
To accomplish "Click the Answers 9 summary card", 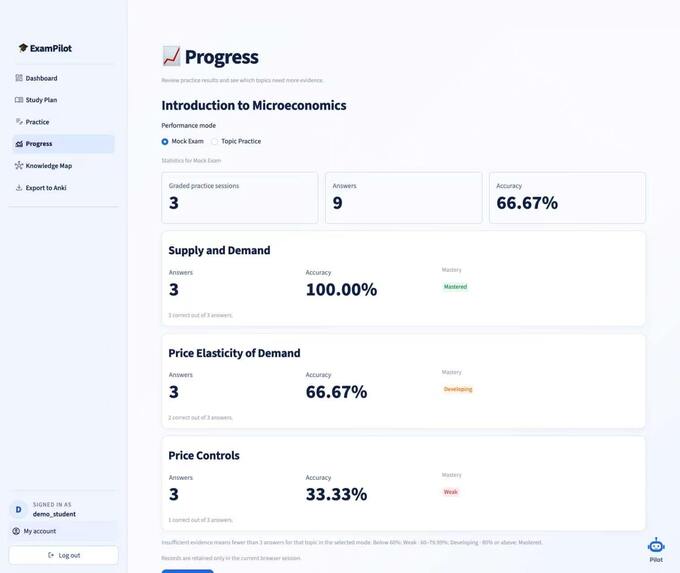I will 404,198.
